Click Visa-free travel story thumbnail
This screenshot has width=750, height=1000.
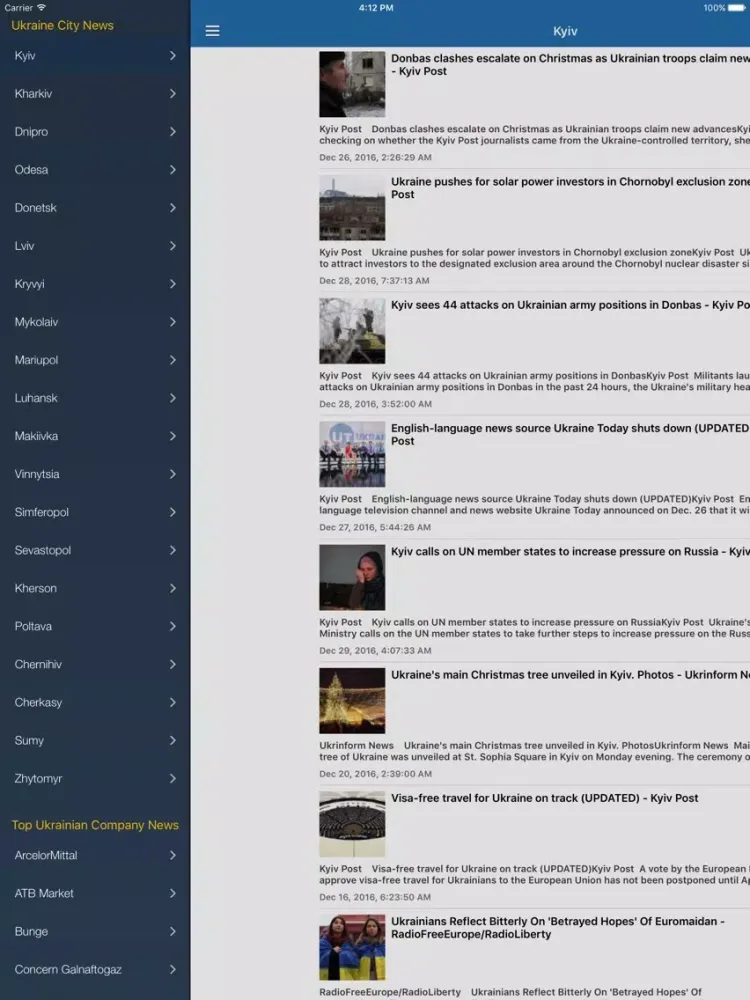click(352, 824)
